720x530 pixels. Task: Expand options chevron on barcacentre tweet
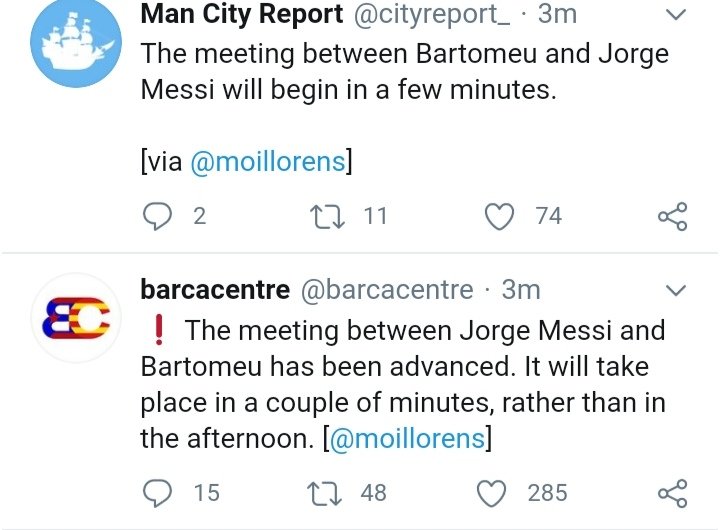click(675, 290)
